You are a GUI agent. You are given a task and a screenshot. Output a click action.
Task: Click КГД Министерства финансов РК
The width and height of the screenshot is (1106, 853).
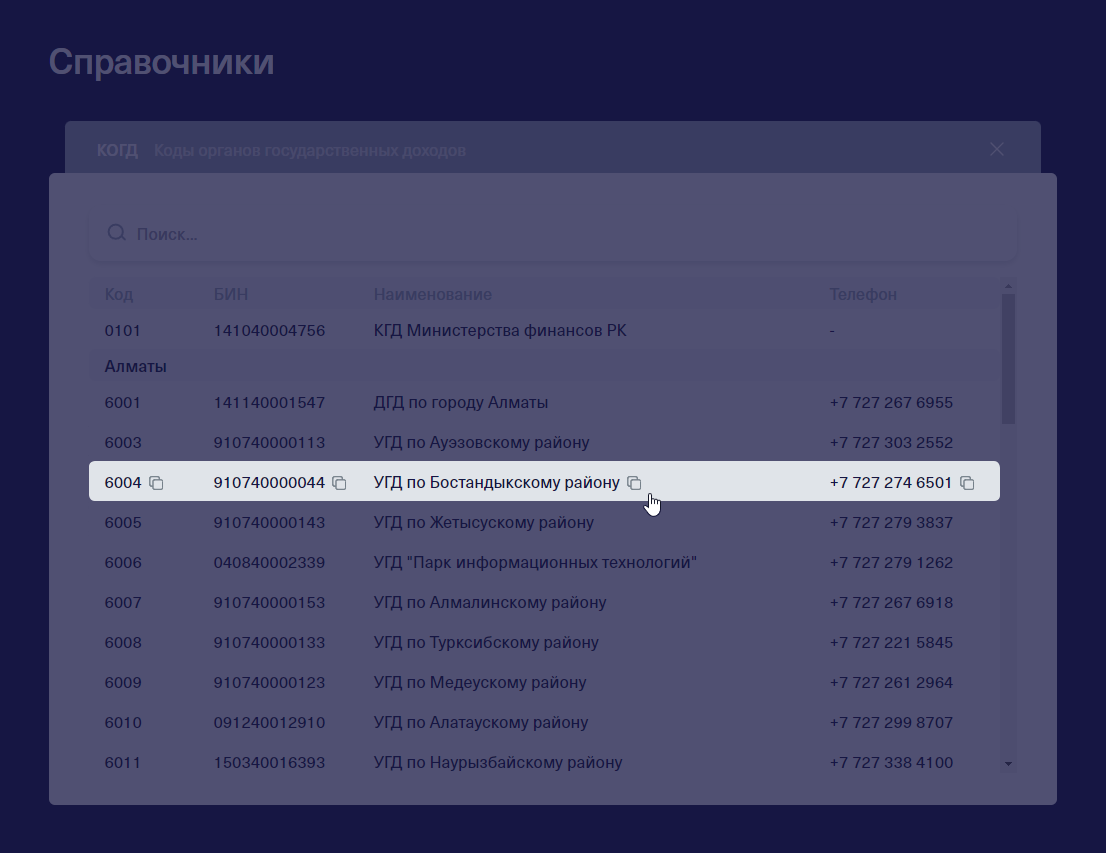pos(499,330)
